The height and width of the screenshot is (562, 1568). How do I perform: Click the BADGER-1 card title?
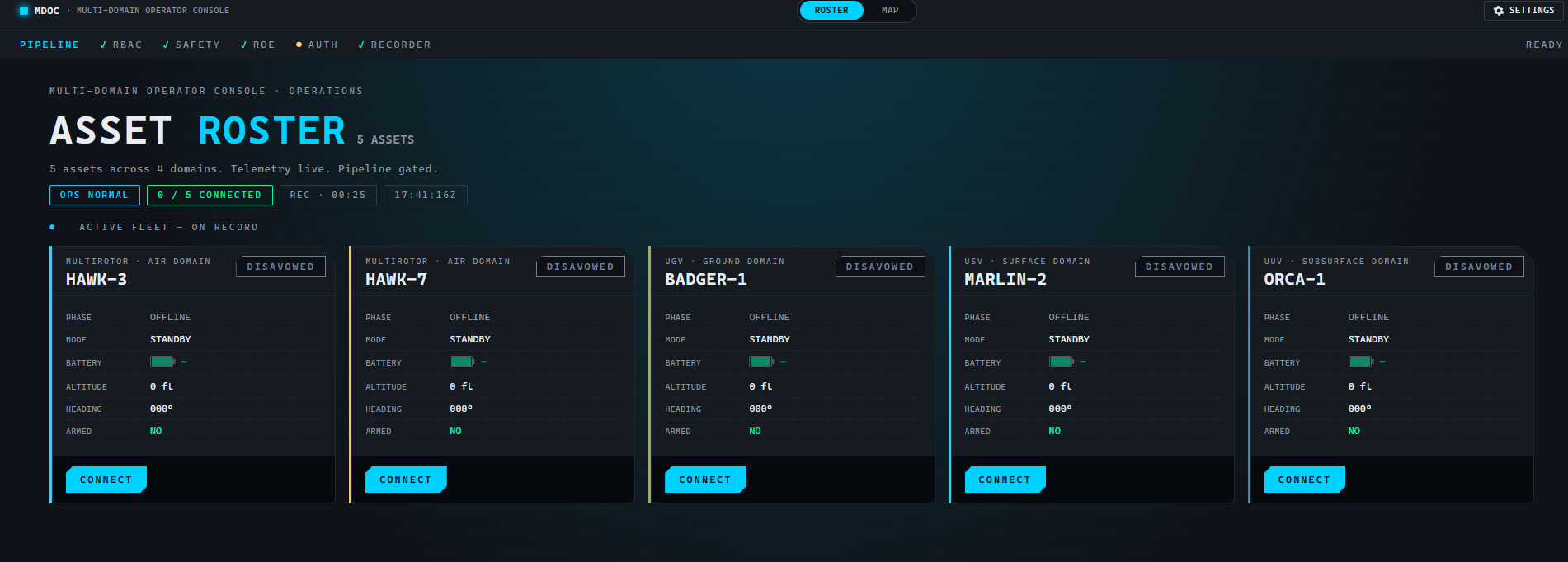[x=705, y=280]
